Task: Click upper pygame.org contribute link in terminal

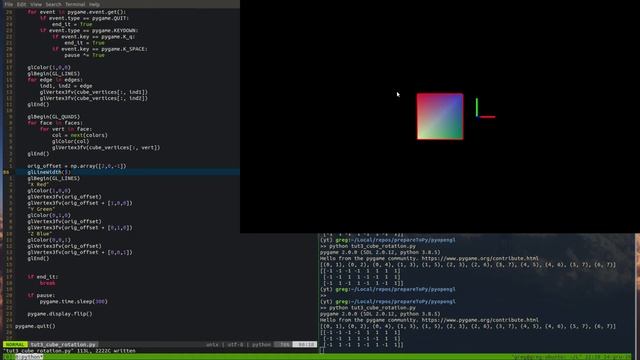Action: pos(480,258)
